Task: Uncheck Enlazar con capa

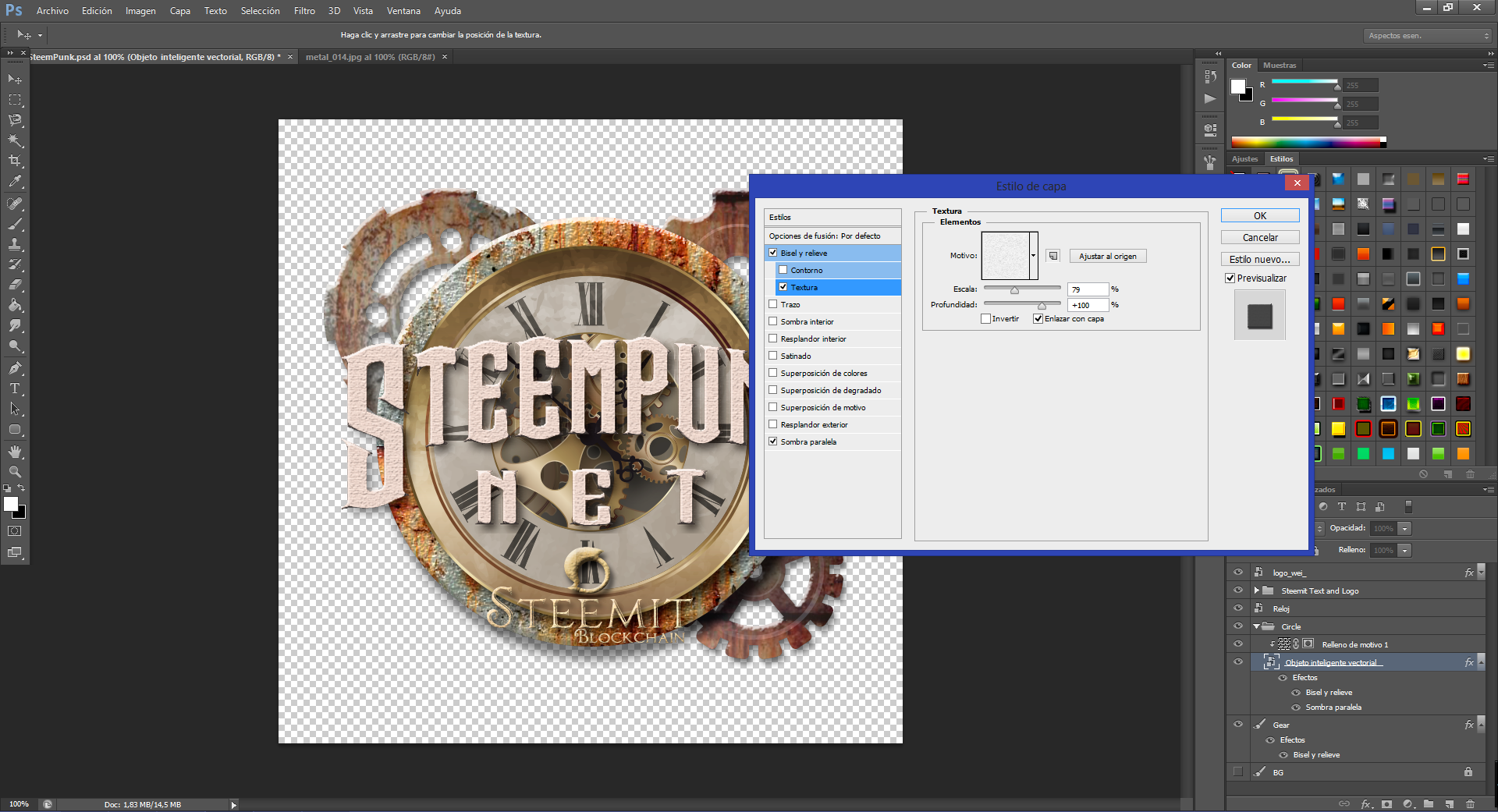Action: pyautogui.click(x=1038, y=319)
